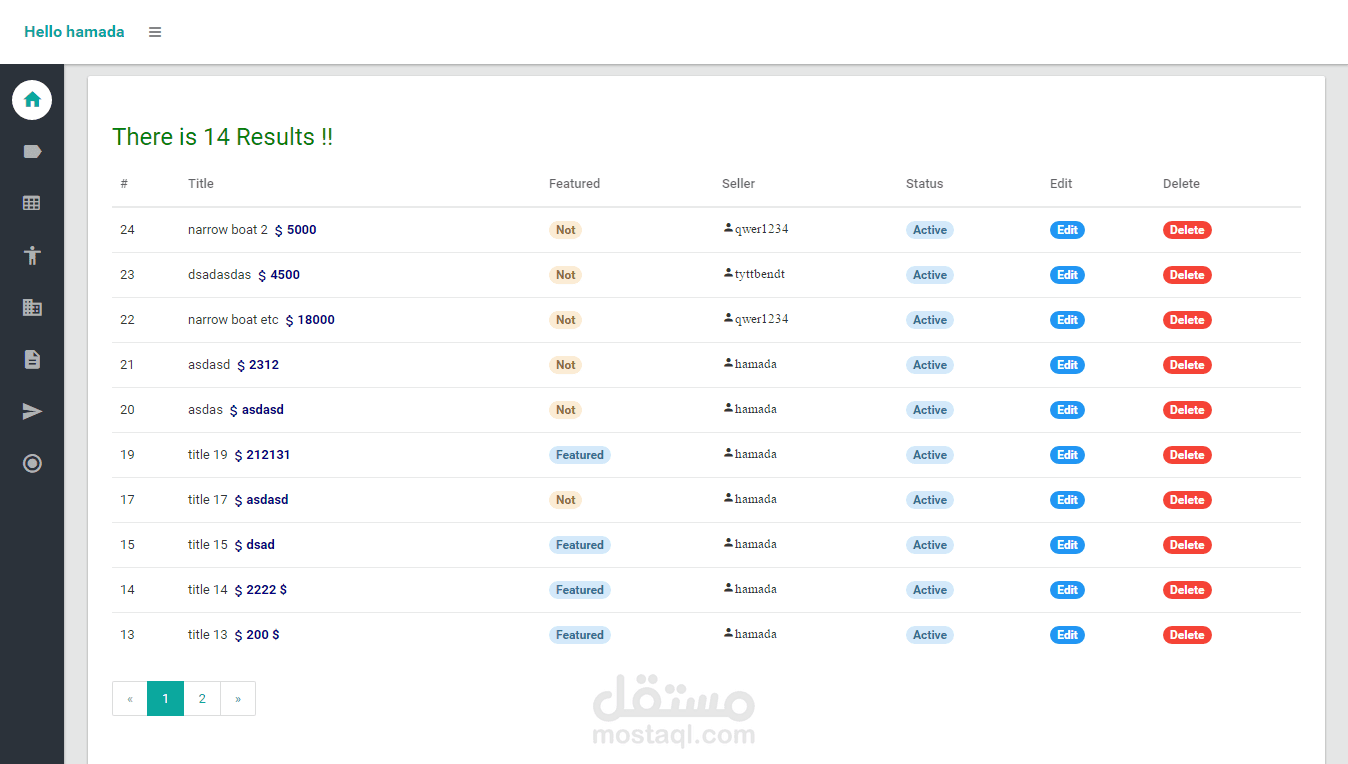Screen dimensions: 1348x764
Task: Click the Seller column header
Action: [738, 184]
